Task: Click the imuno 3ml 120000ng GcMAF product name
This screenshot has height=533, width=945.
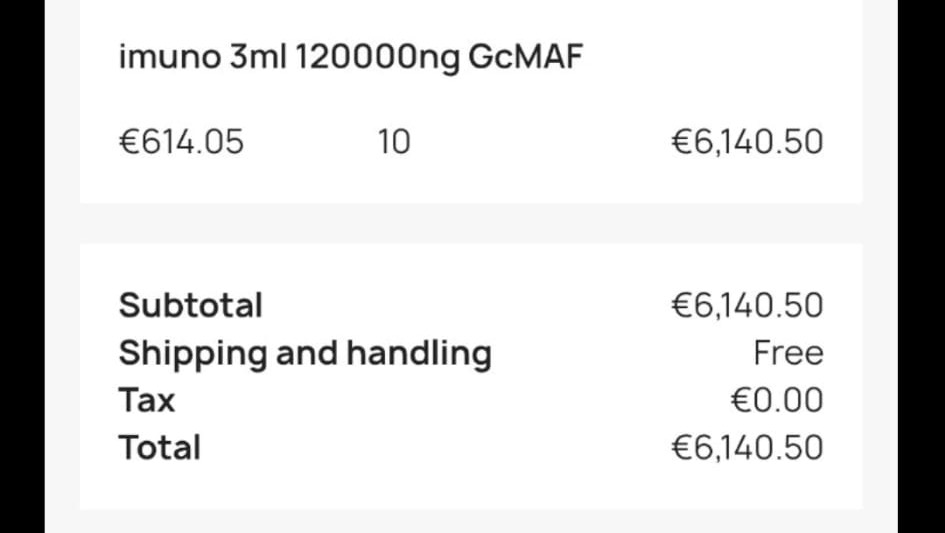Action: [350, 58]
